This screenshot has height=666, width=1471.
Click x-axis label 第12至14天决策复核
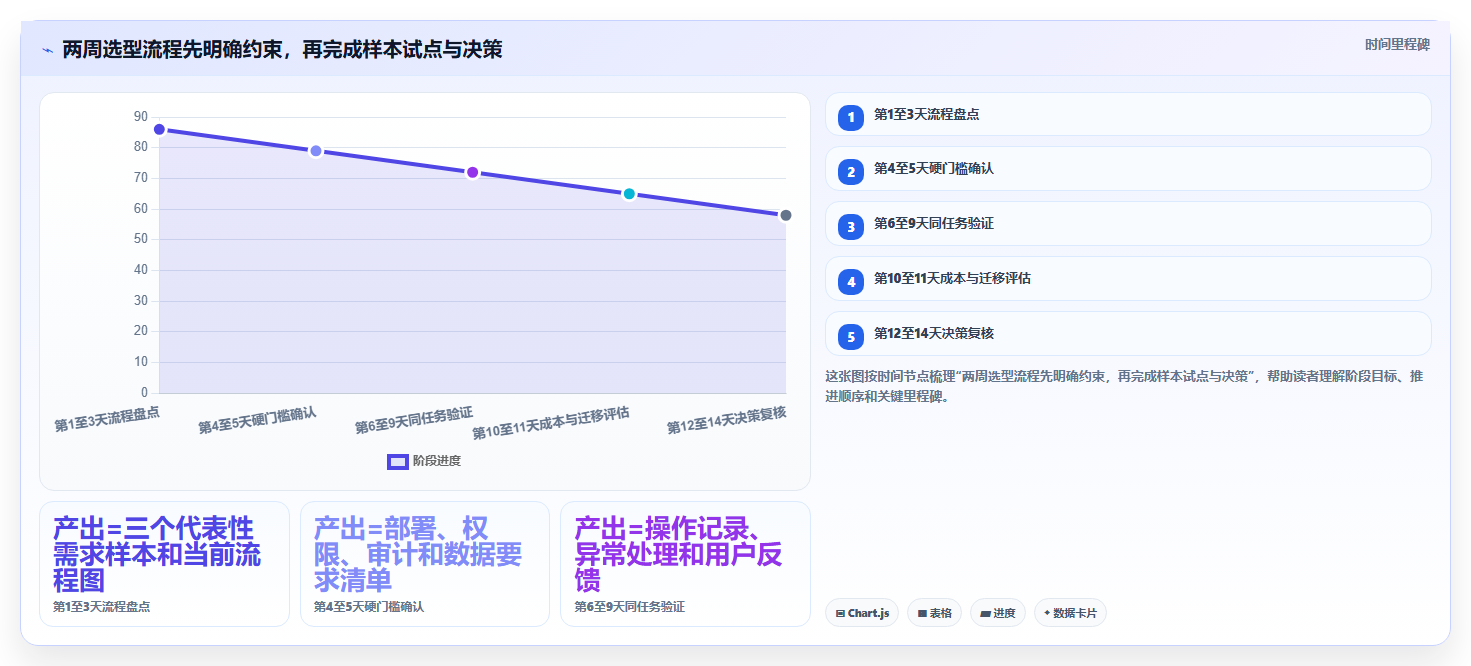pos(727,421)
